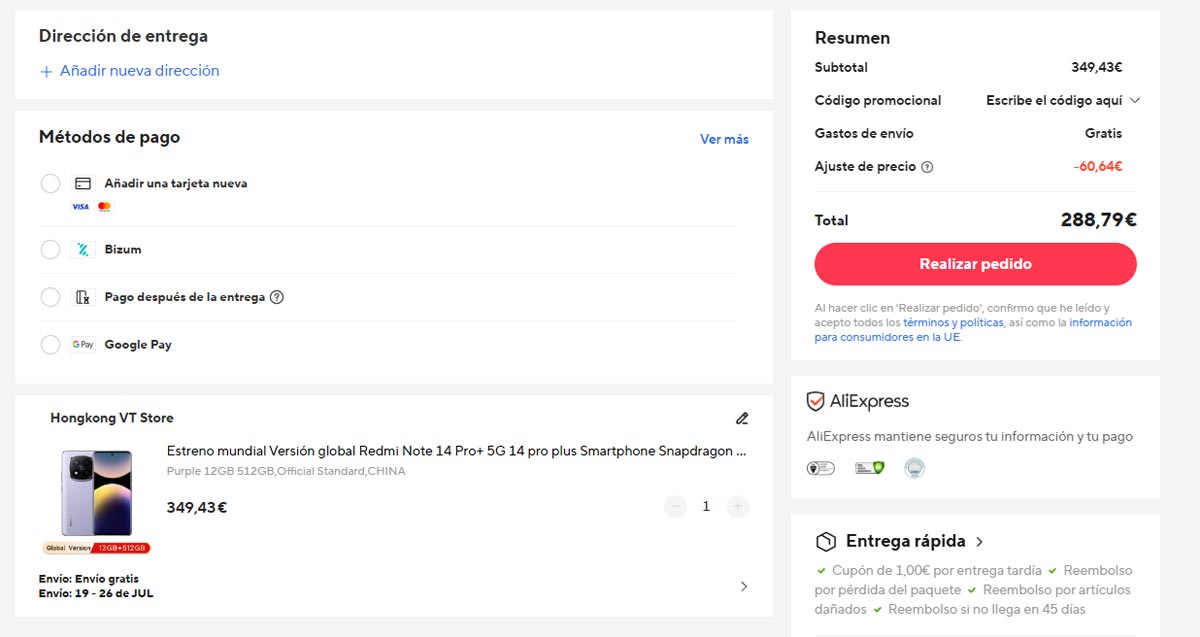
Task: Click the Envío gratis shipping text
Action: pos(89,579)
